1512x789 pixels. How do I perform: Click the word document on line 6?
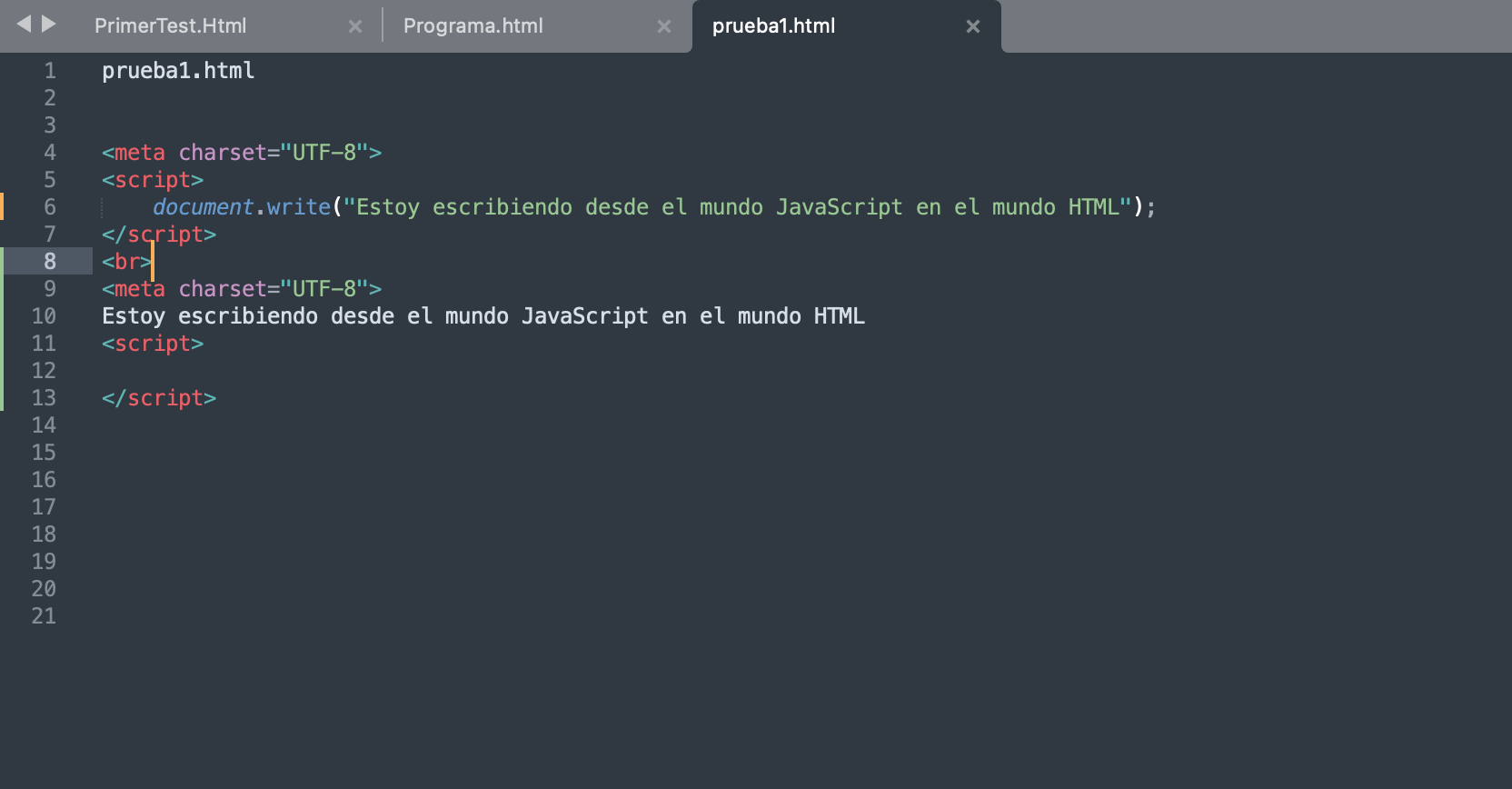(x=204, y=207)
